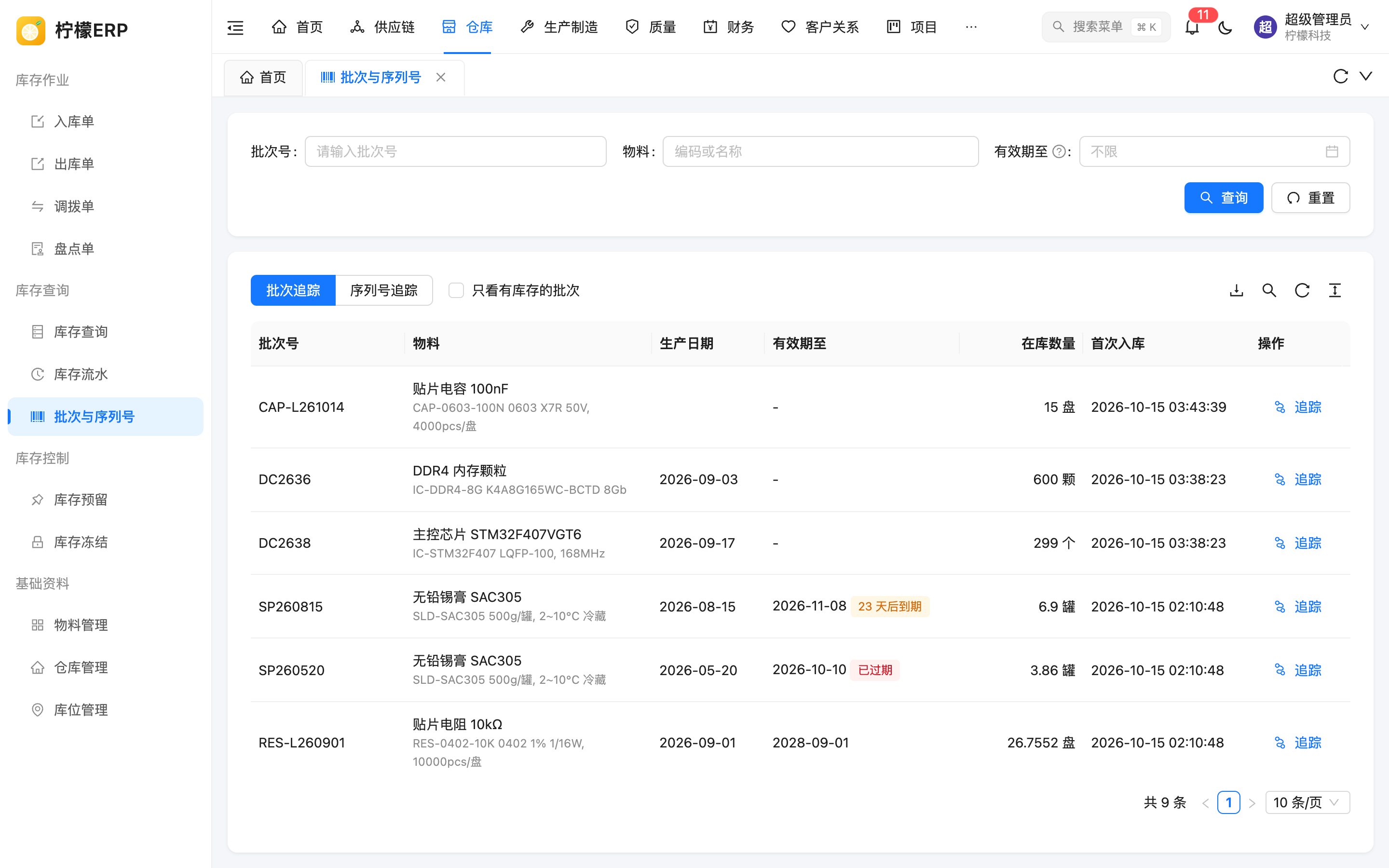Open the 搜索菜单 search box
The height and width of the screenshot is (868, 1389).
1105,27
